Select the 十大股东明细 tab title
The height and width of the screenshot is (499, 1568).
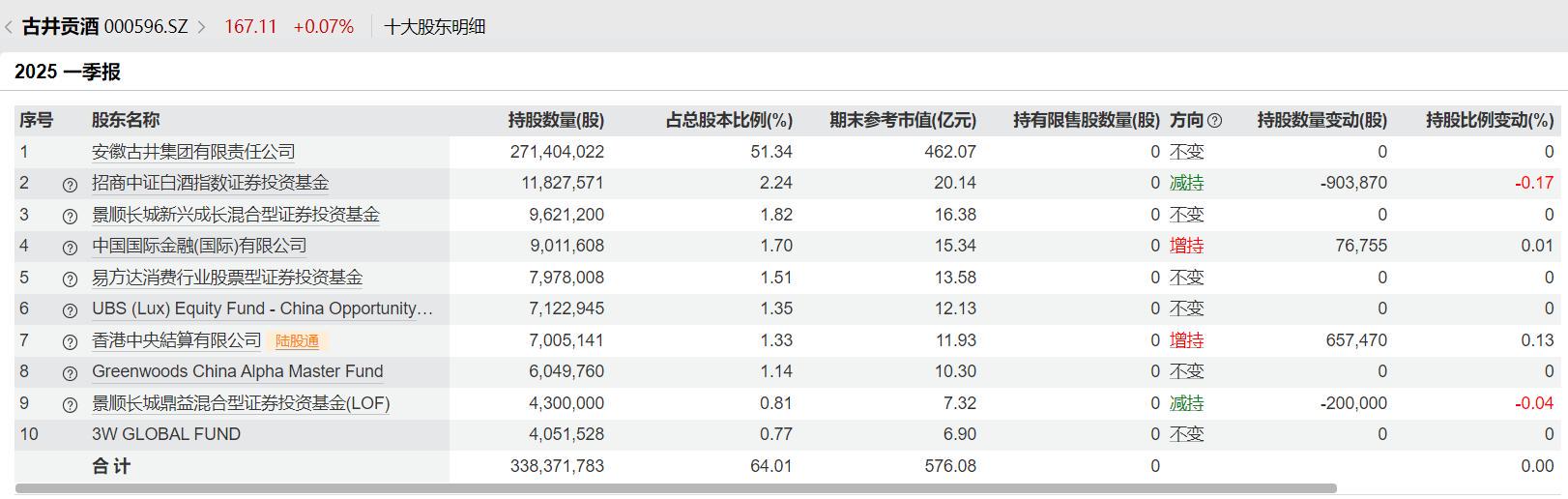[x=434, y=27]
